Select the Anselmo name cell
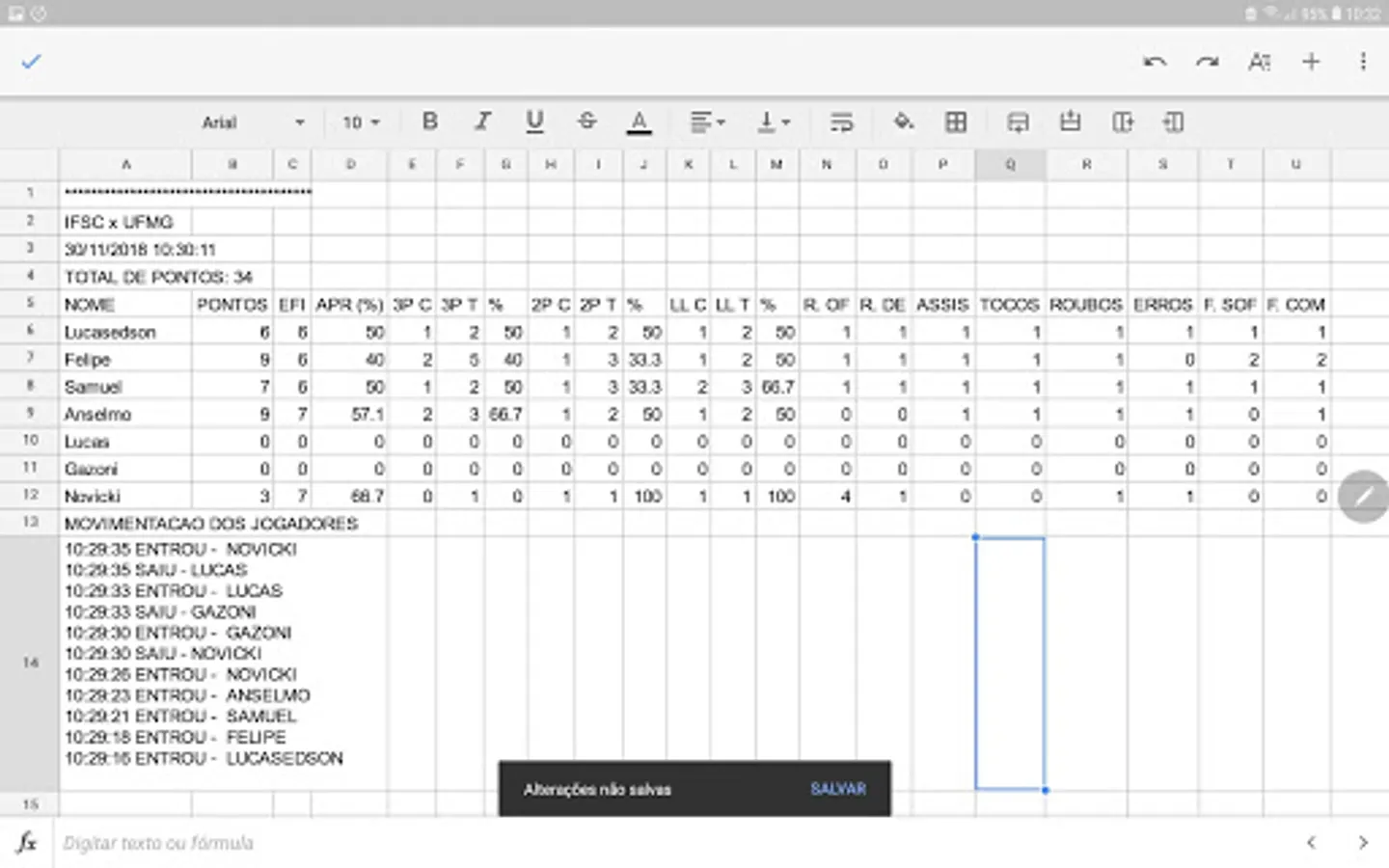 tap(125, 415)
